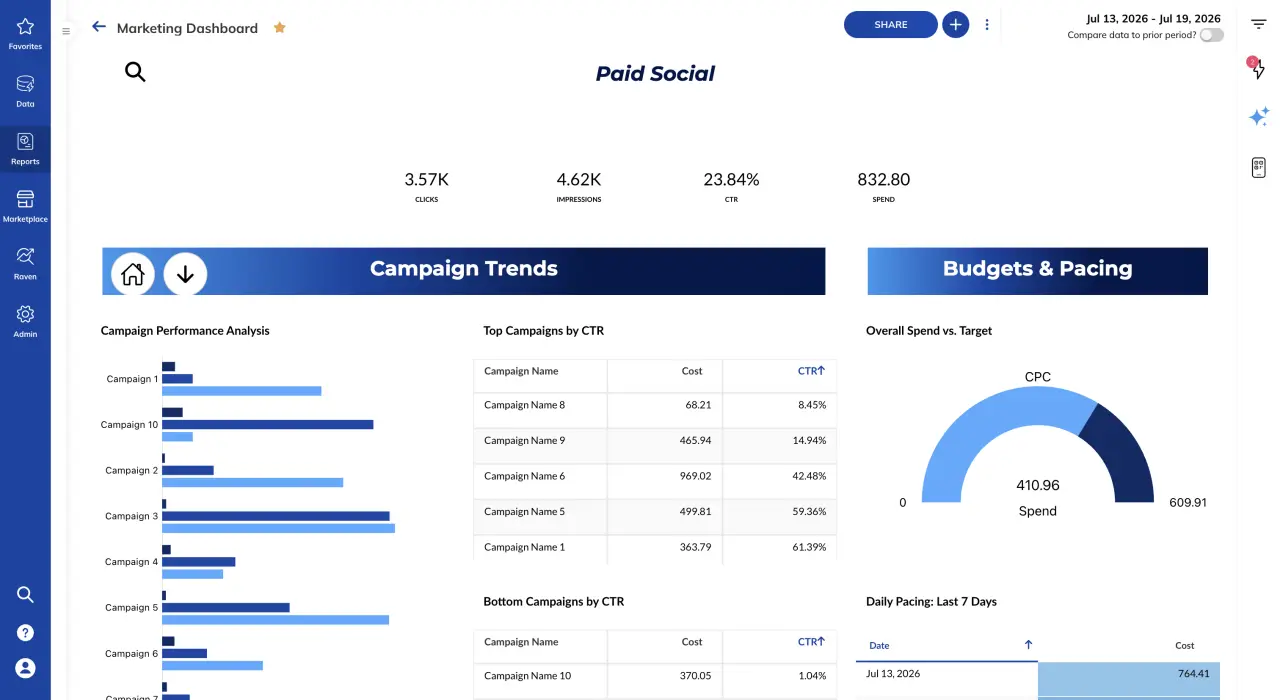The width and height of the screenshot is (1280, 700).
Task: Open the filter lines icon
Action: 1258,24
